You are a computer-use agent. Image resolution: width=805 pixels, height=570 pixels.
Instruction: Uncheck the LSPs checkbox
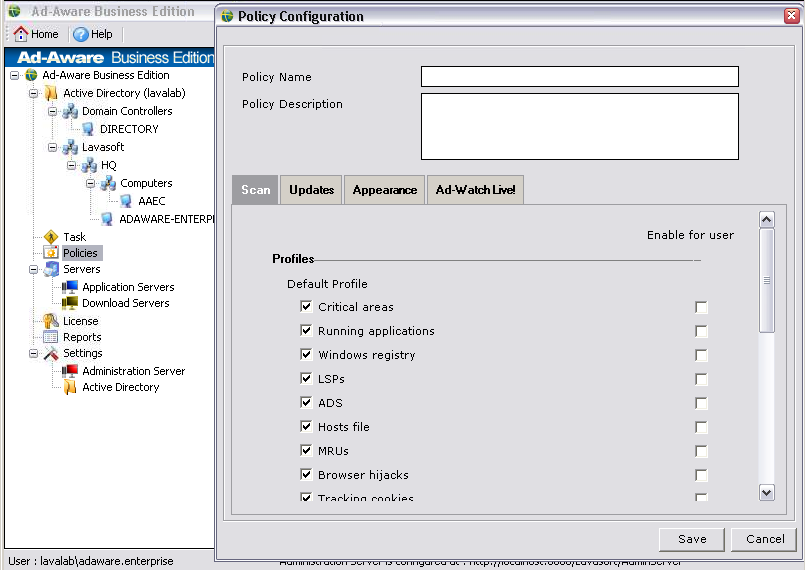pos(306,378)
